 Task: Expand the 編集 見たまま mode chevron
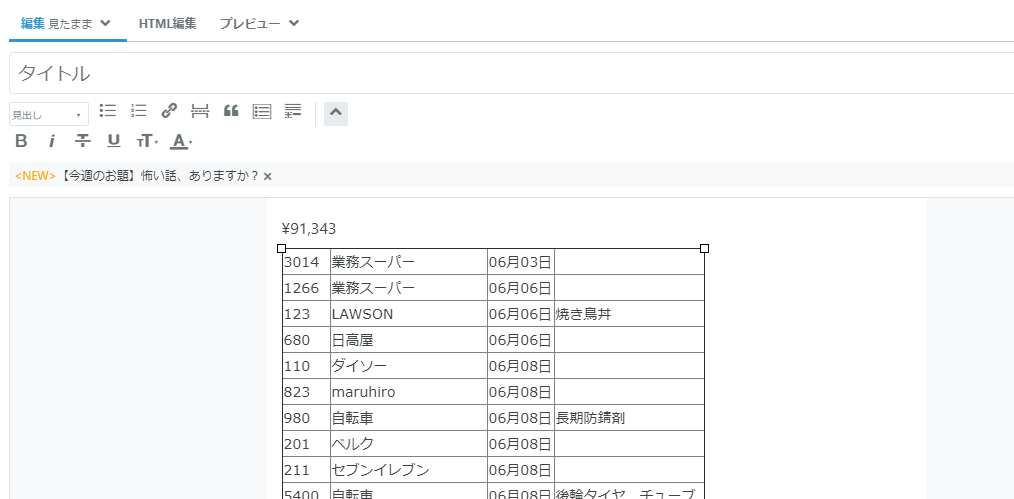(x=105, y=23)
